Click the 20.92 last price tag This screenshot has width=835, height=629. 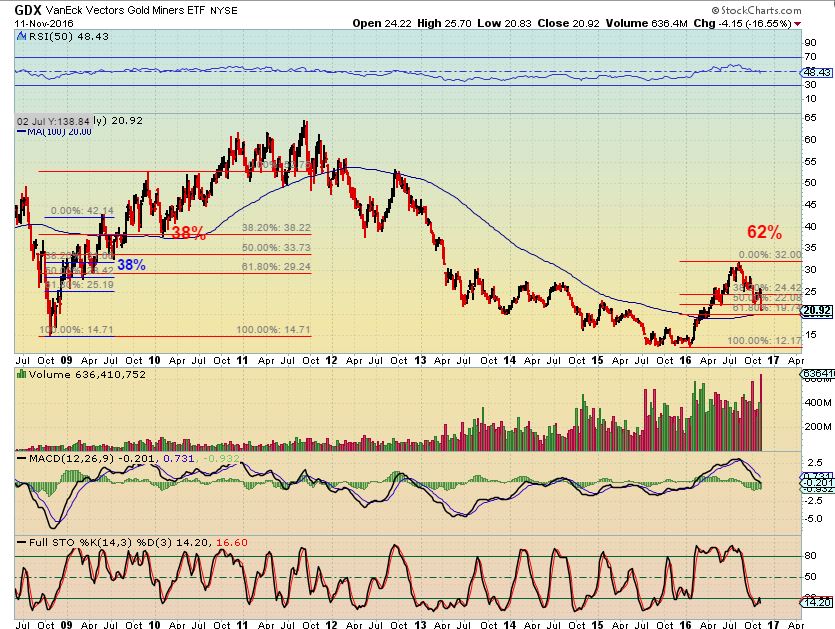pyautogui.click(x=817, y=311)
